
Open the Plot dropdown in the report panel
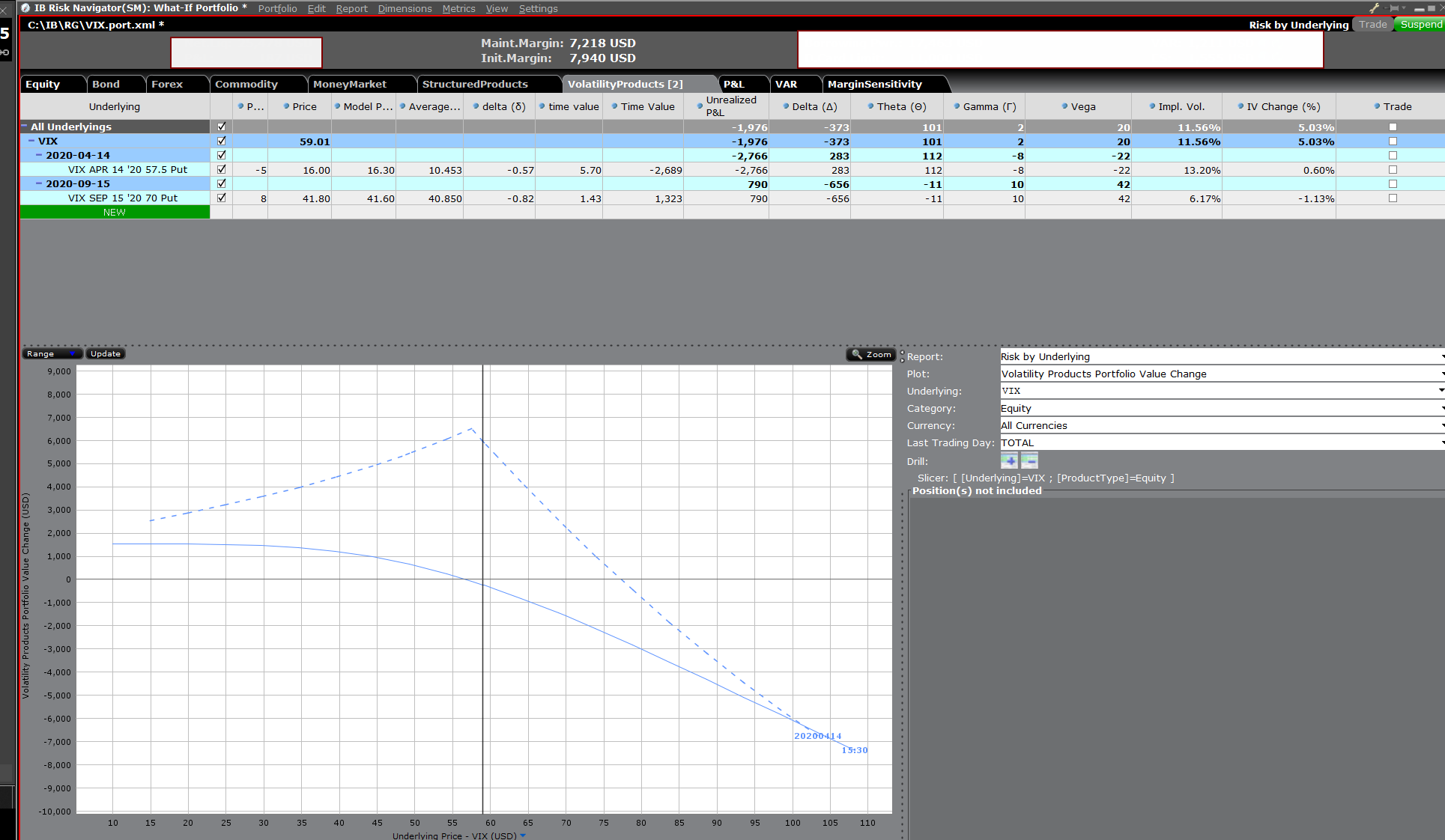pyautogui.click(x=1439, y=374)
